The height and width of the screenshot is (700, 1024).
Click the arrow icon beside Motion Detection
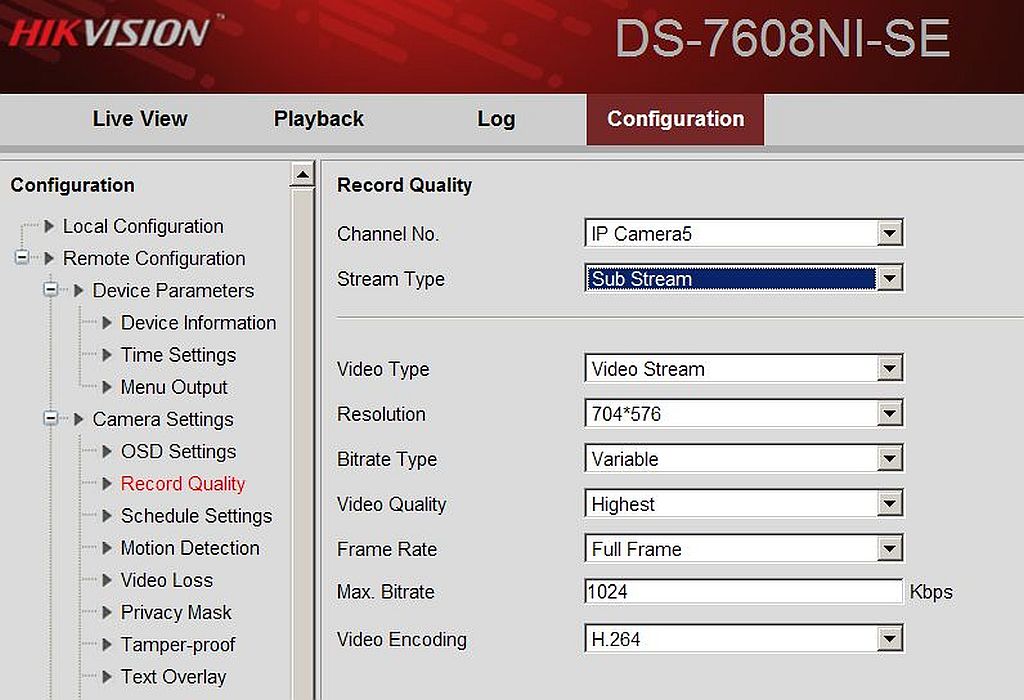(x=107, y=548)
